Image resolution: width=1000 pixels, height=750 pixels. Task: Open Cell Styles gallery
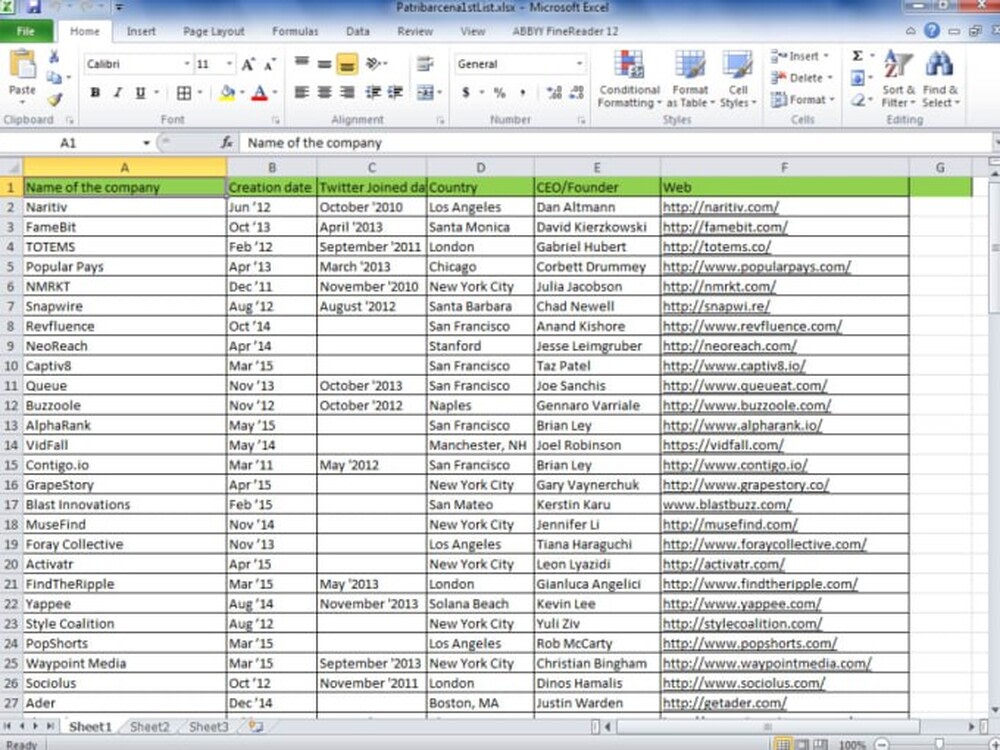pos(738,79)
